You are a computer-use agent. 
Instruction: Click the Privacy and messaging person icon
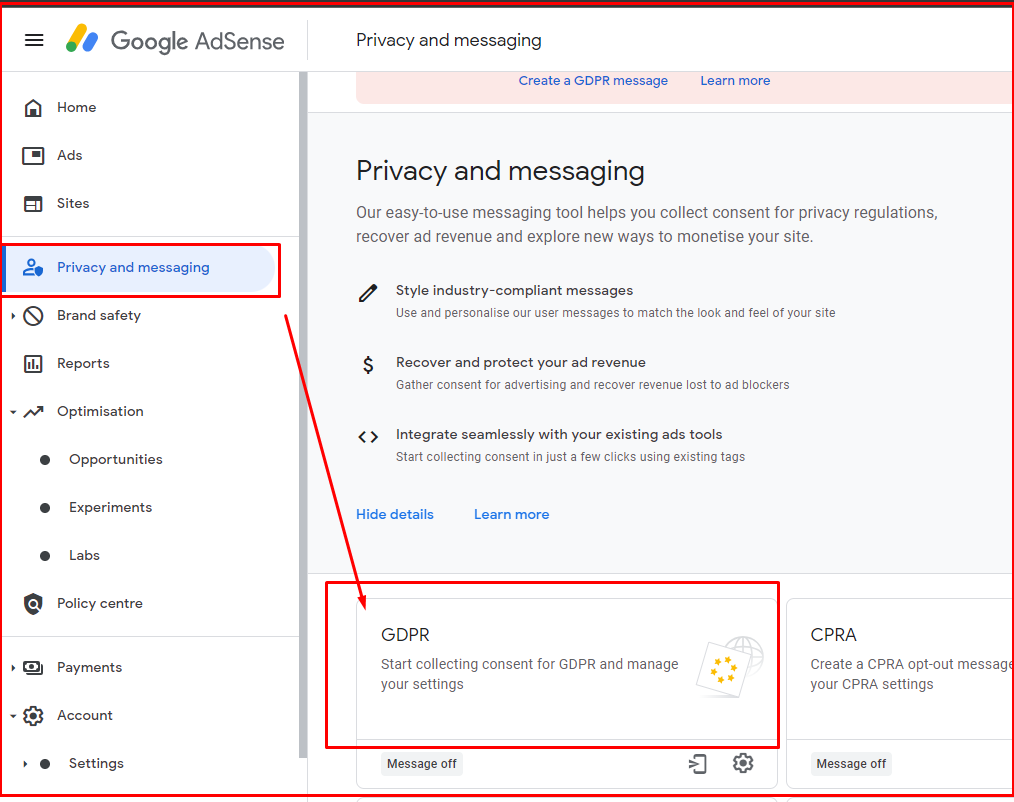(33, 268)
